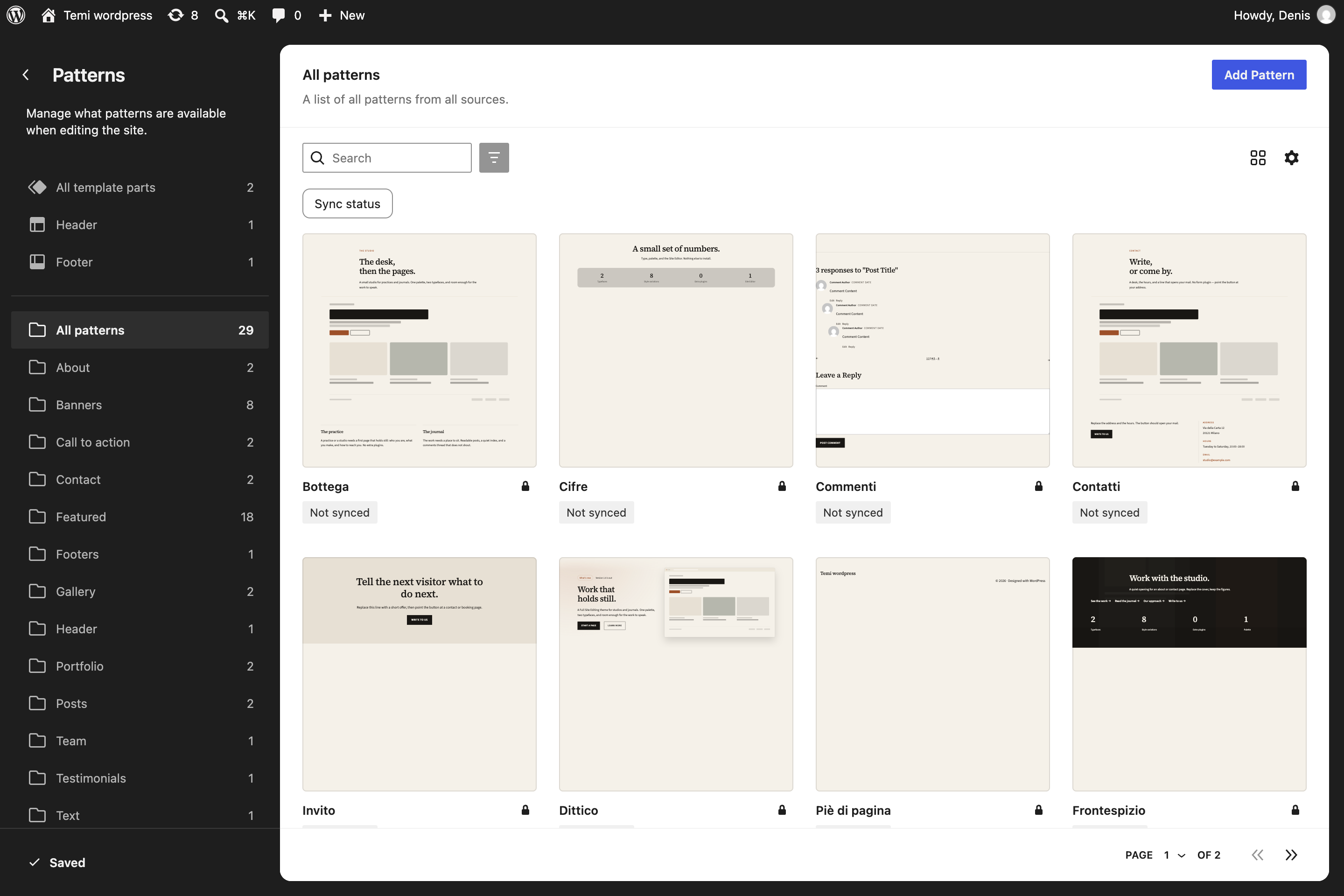Open the Posts pattern category

(x=140, y=703)
